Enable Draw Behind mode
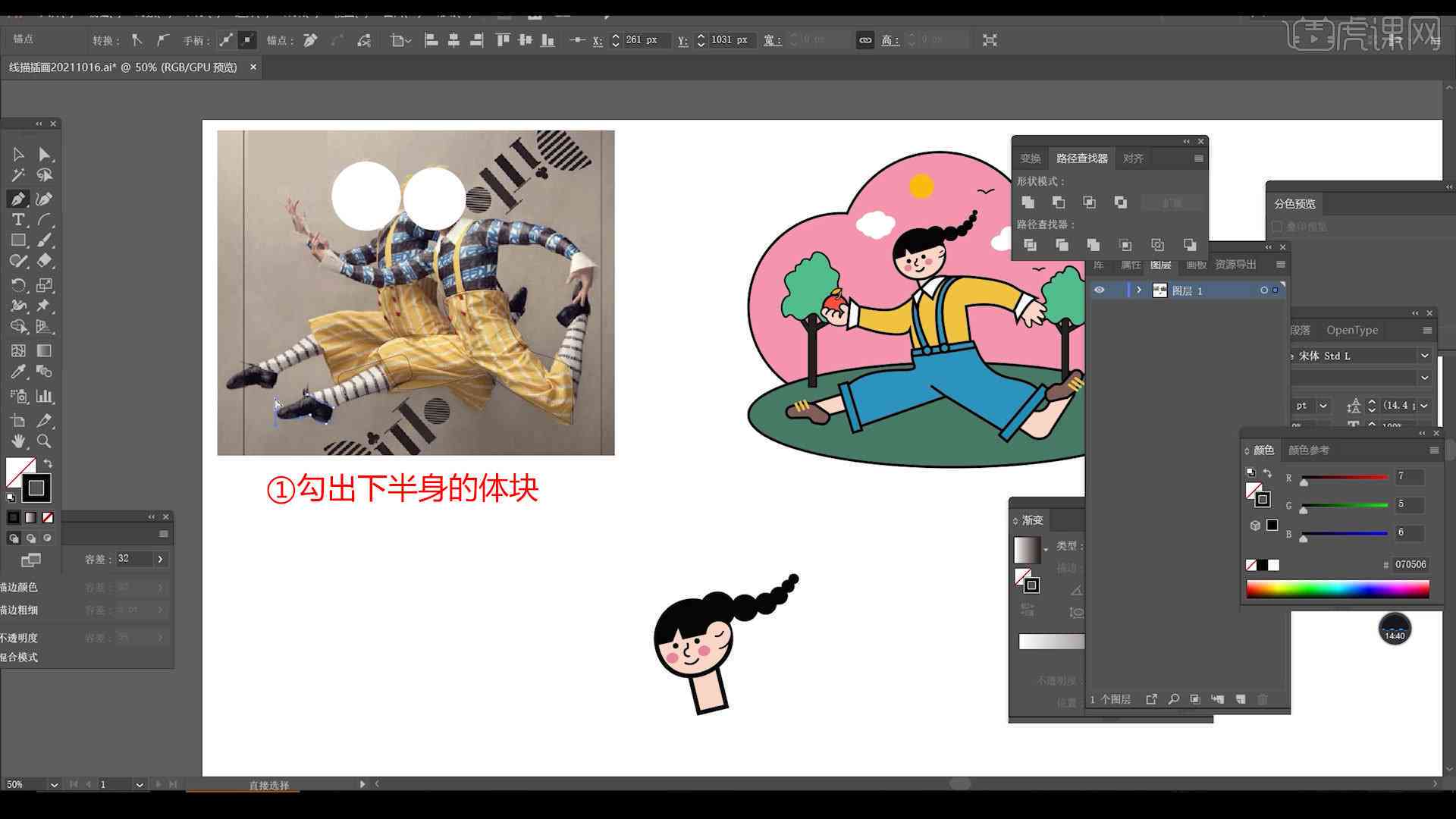Viewport: 1456px width, 819px height. coord(31,538)
